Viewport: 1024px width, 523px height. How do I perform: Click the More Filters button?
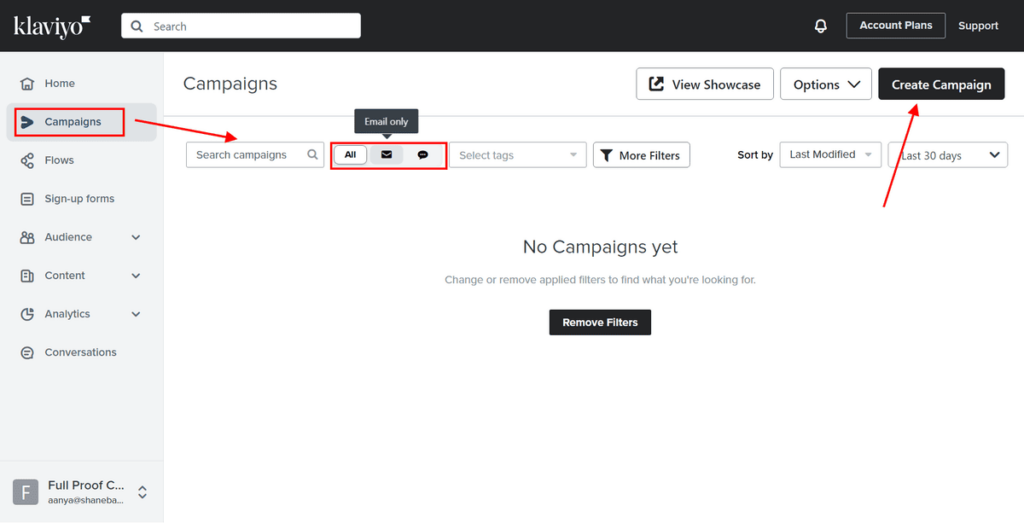coord(641,155)
